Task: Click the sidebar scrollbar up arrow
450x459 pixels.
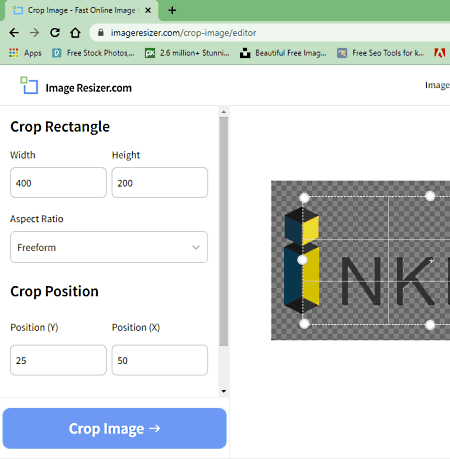Action: pyautogui.click(x=224, y=112)
